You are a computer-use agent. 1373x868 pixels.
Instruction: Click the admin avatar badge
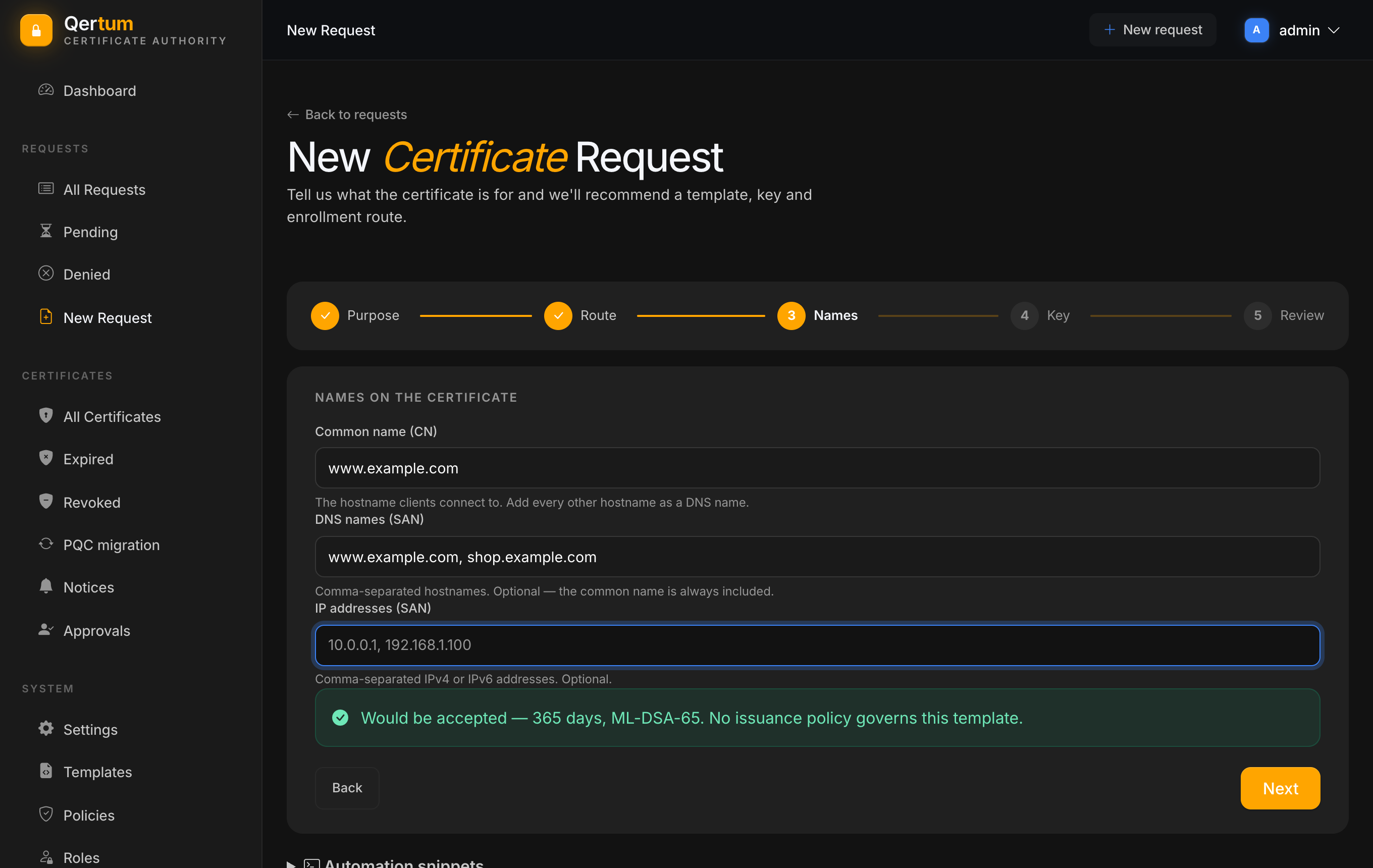(x=1256, y=30)
